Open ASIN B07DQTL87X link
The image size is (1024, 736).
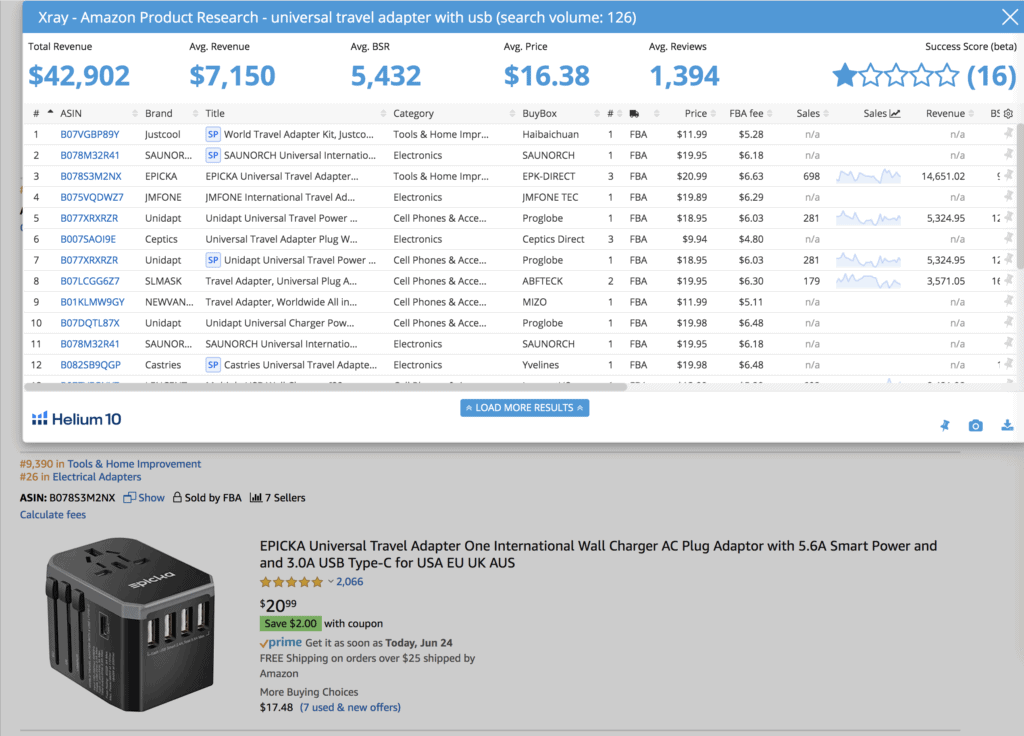90,323
